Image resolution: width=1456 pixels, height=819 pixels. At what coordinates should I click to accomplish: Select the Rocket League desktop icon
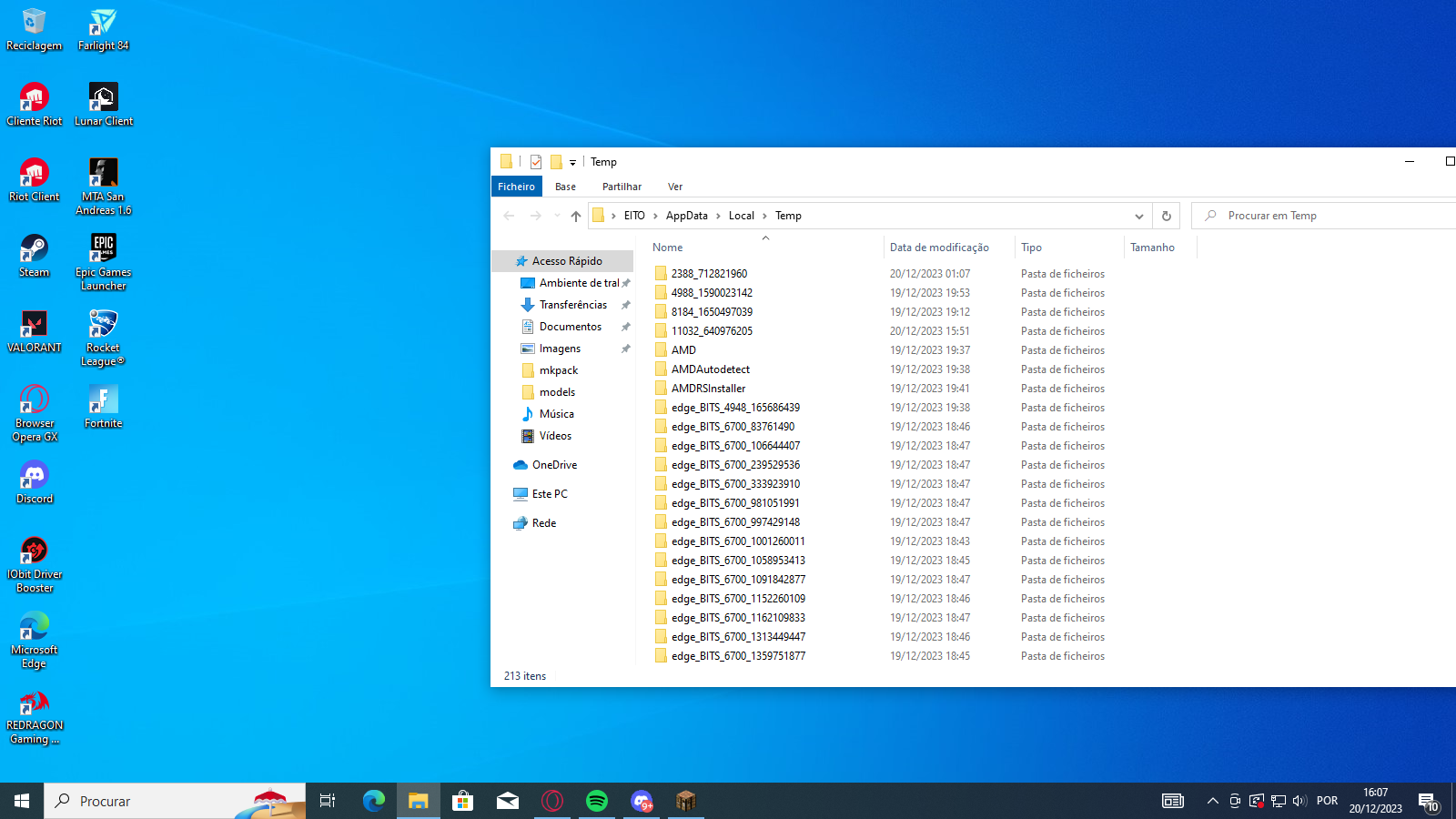coord(103,338)
